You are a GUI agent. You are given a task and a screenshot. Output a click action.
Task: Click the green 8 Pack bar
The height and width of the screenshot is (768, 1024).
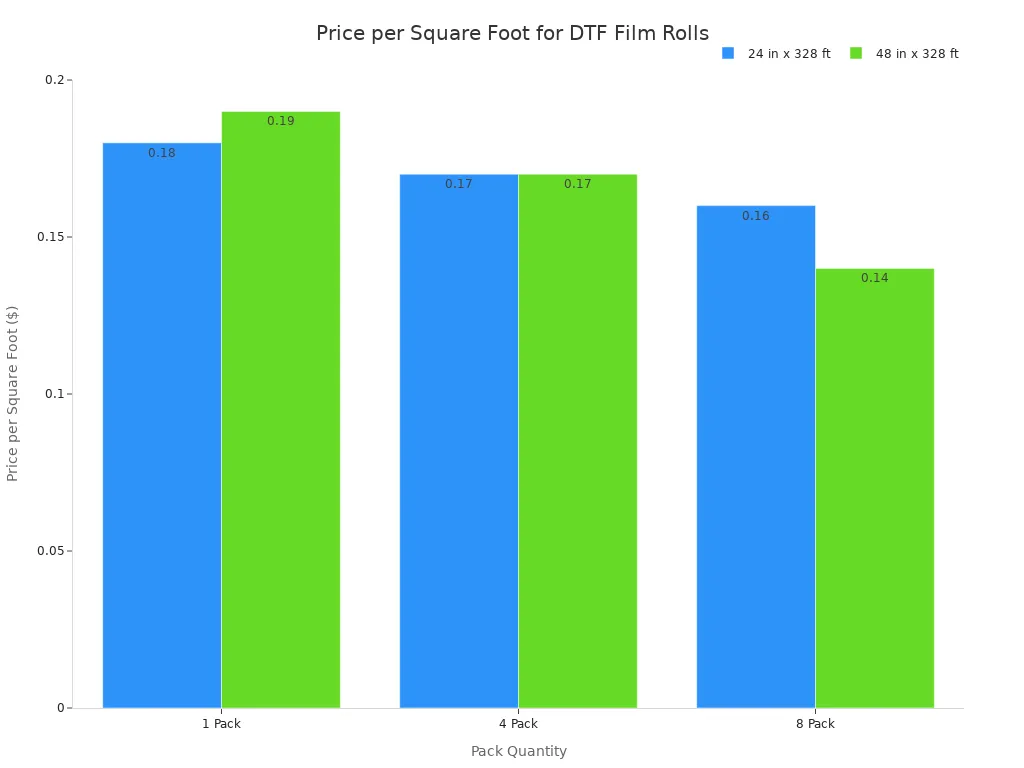tap(875, 490)
